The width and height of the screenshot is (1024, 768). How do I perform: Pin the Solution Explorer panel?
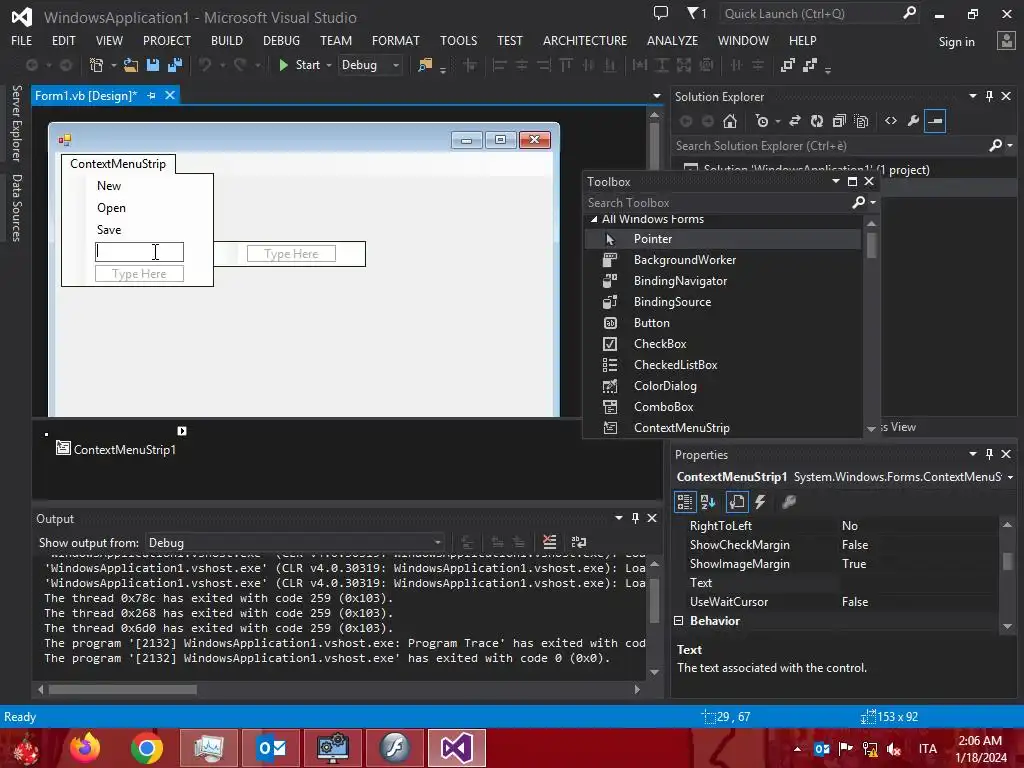(989, 96)
